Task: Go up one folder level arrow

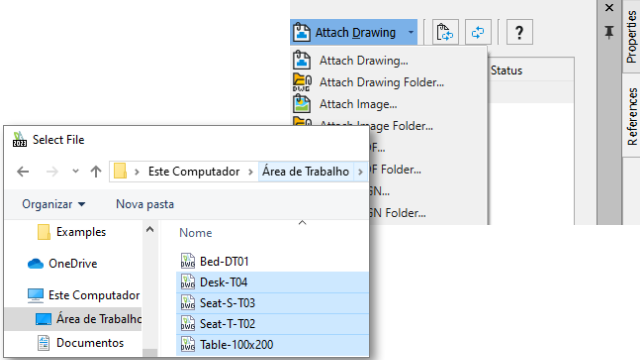Action: point(96,171)
